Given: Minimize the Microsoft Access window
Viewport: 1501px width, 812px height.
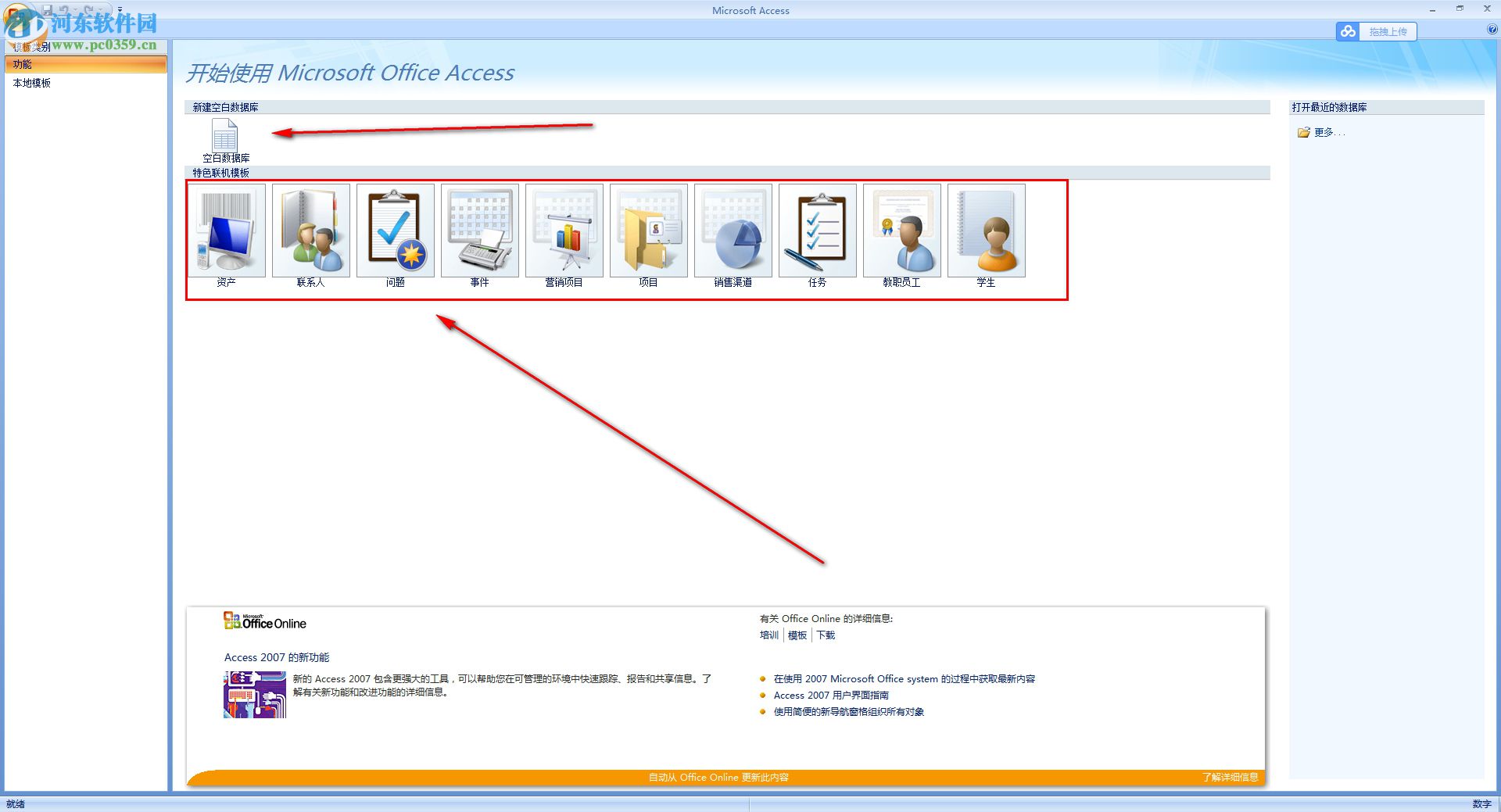Looking at the screenshot, I should pyautogui.click(x=1432, y=9).
